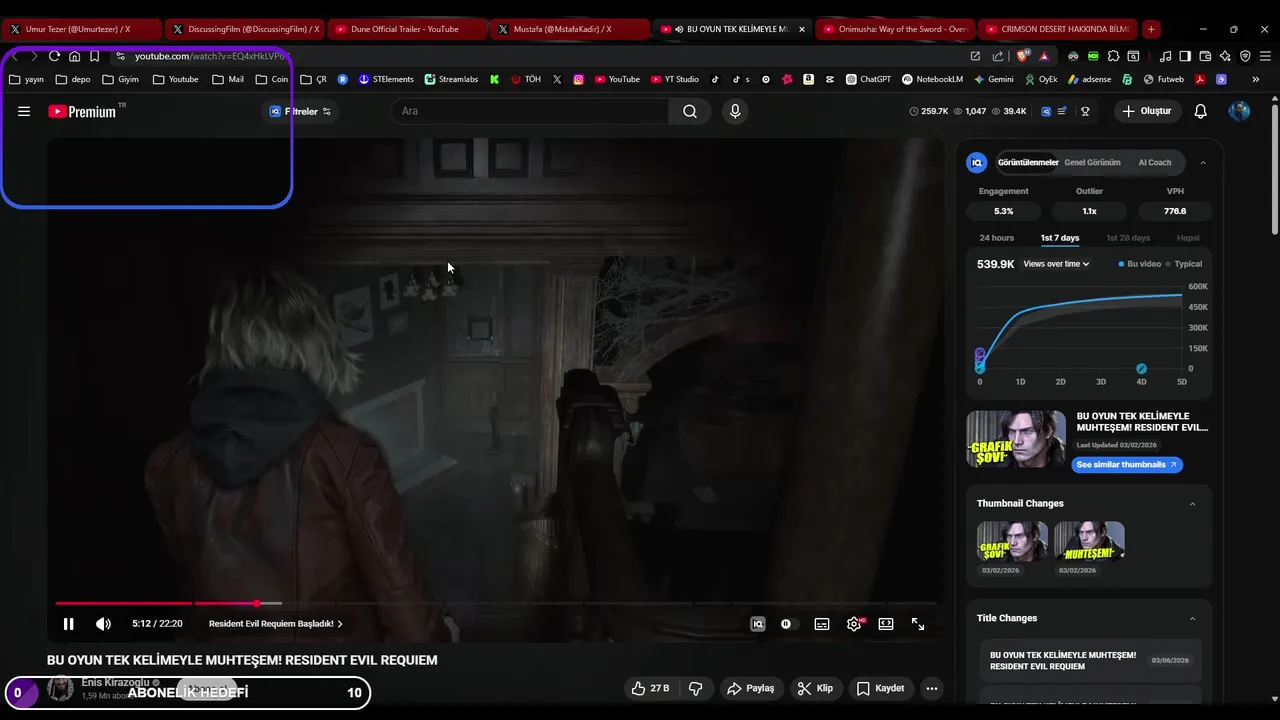The image size is (1280, 720).
Task: Open the Views over time dropdown
Action: [x=1056, y=264]
